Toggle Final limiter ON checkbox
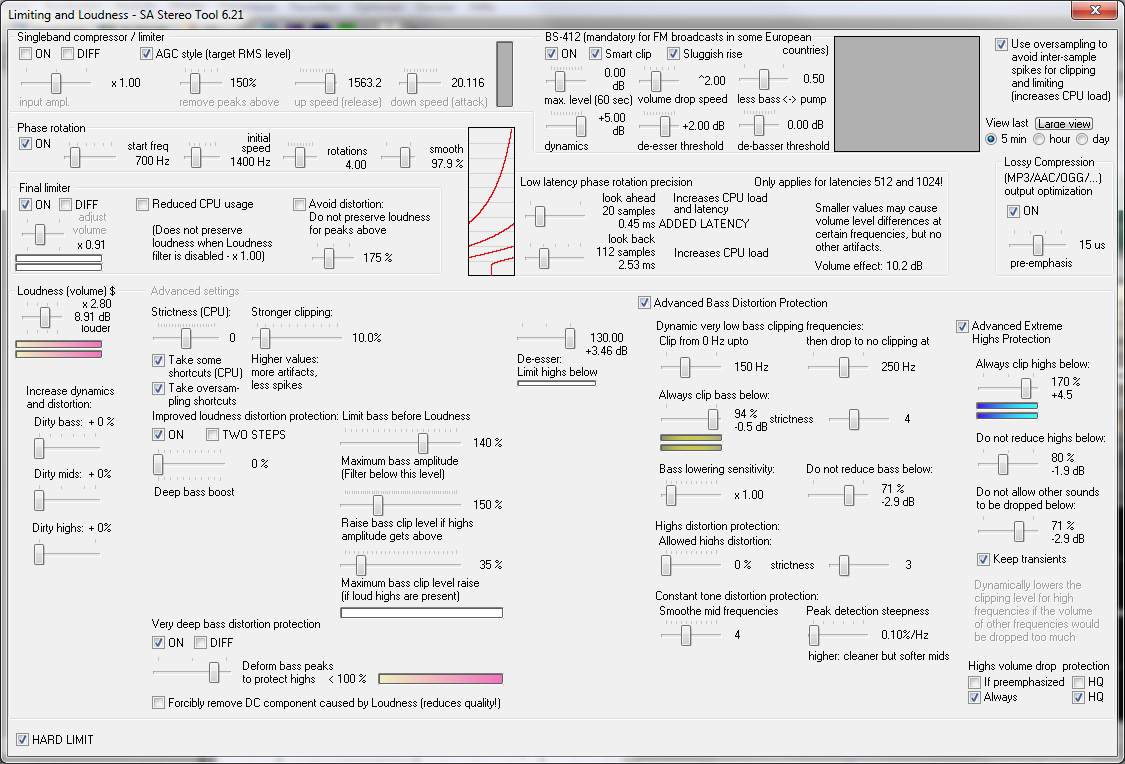 click(x=25, y=204)
